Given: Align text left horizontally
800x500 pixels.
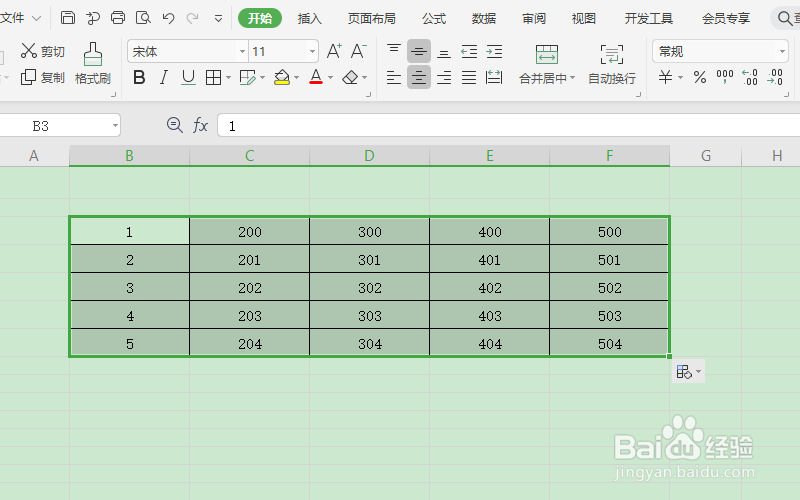Looking at the screenshot, I should tap(394, 78).
